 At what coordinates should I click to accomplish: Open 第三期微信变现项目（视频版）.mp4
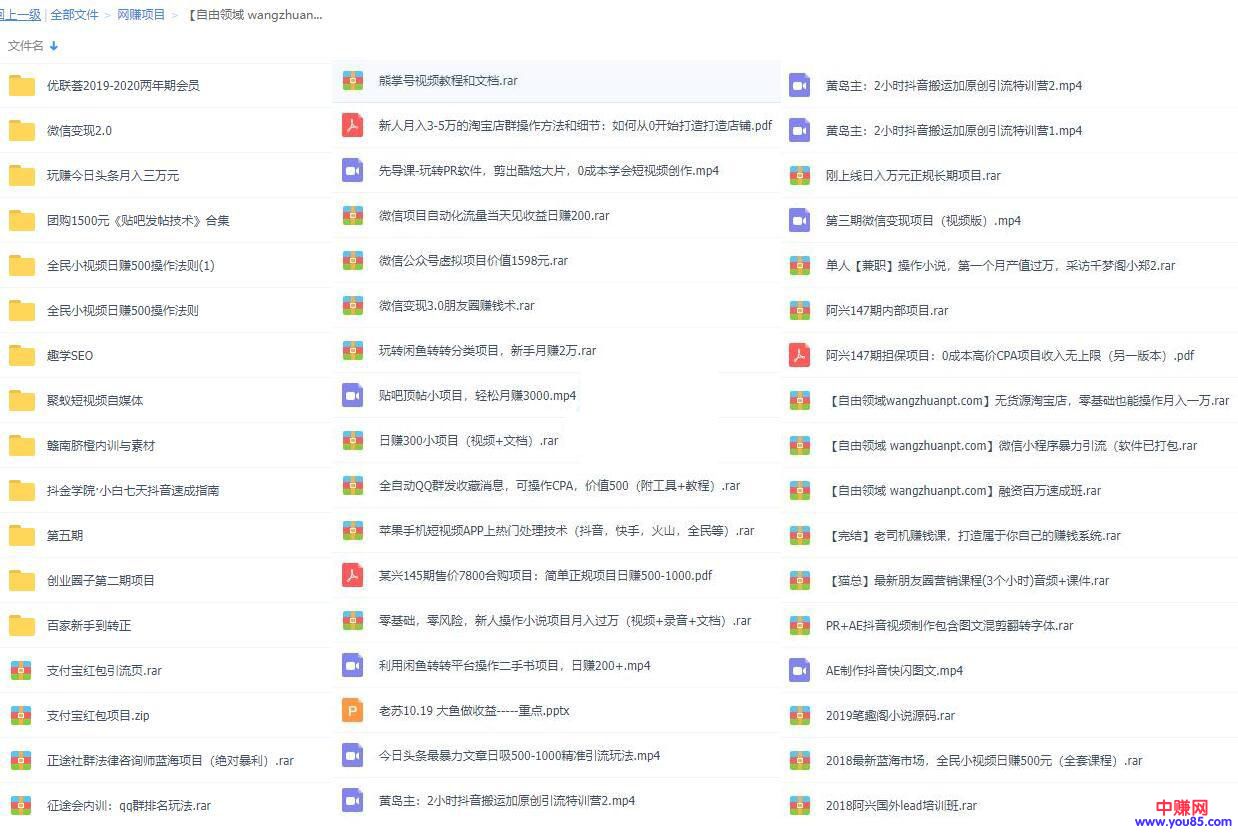tap(923, 220)
